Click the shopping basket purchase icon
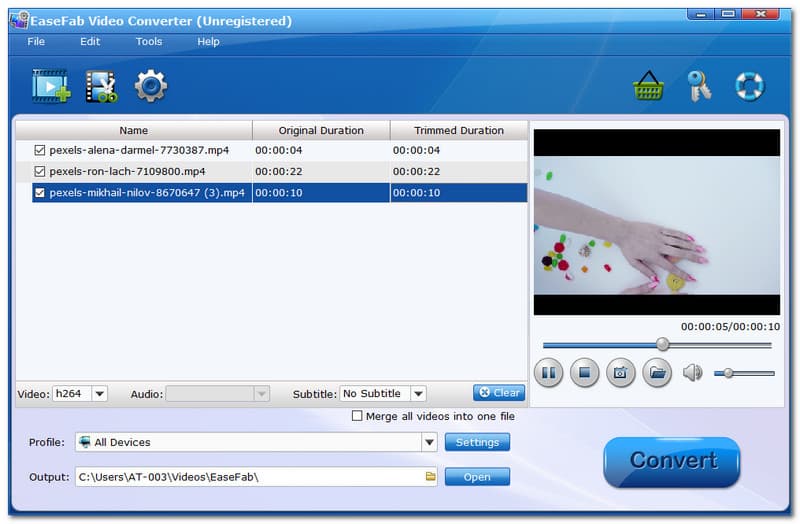 point(649,87)
